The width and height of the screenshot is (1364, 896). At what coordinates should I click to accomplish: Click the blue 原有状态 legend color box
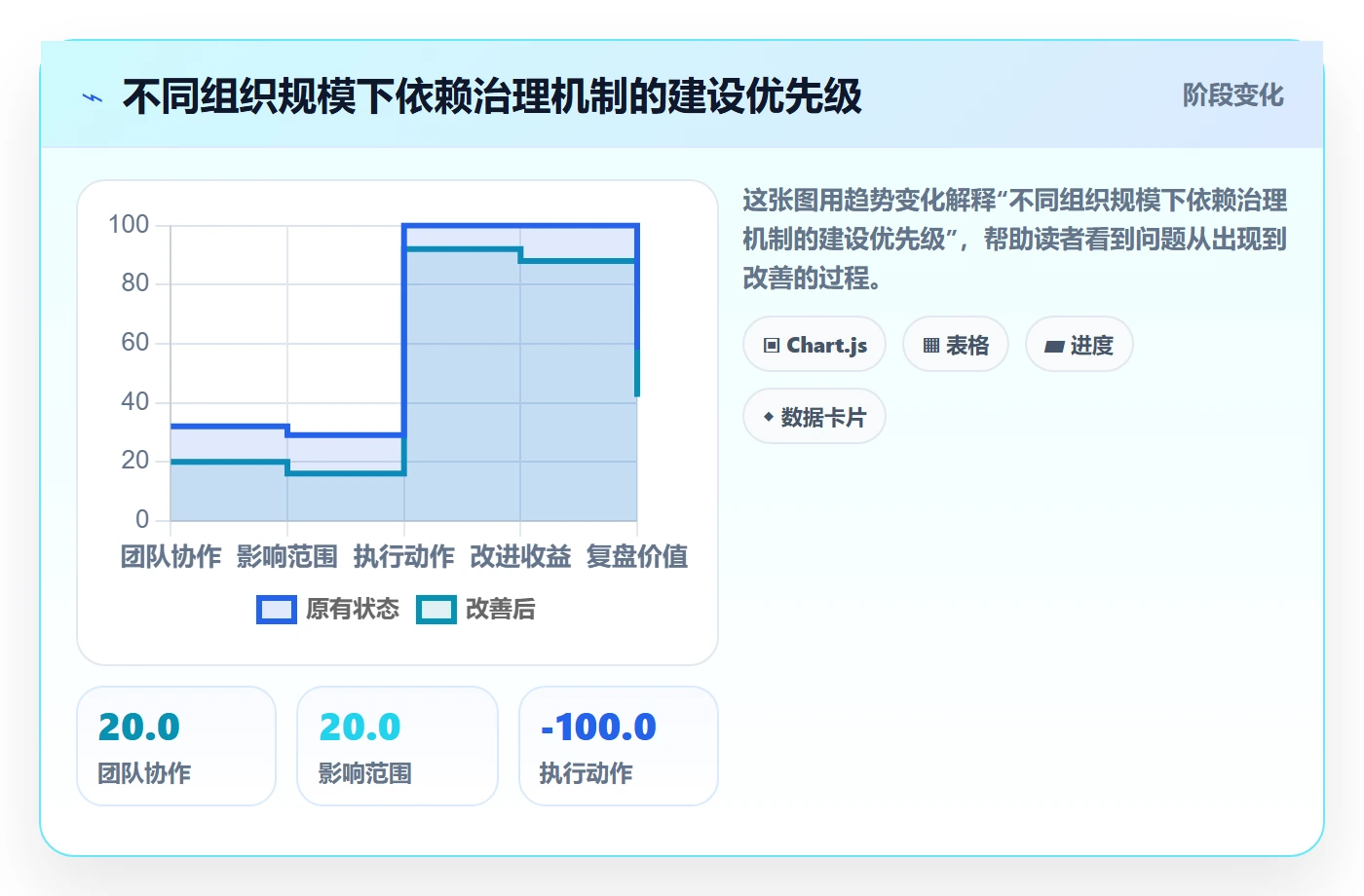277,610
